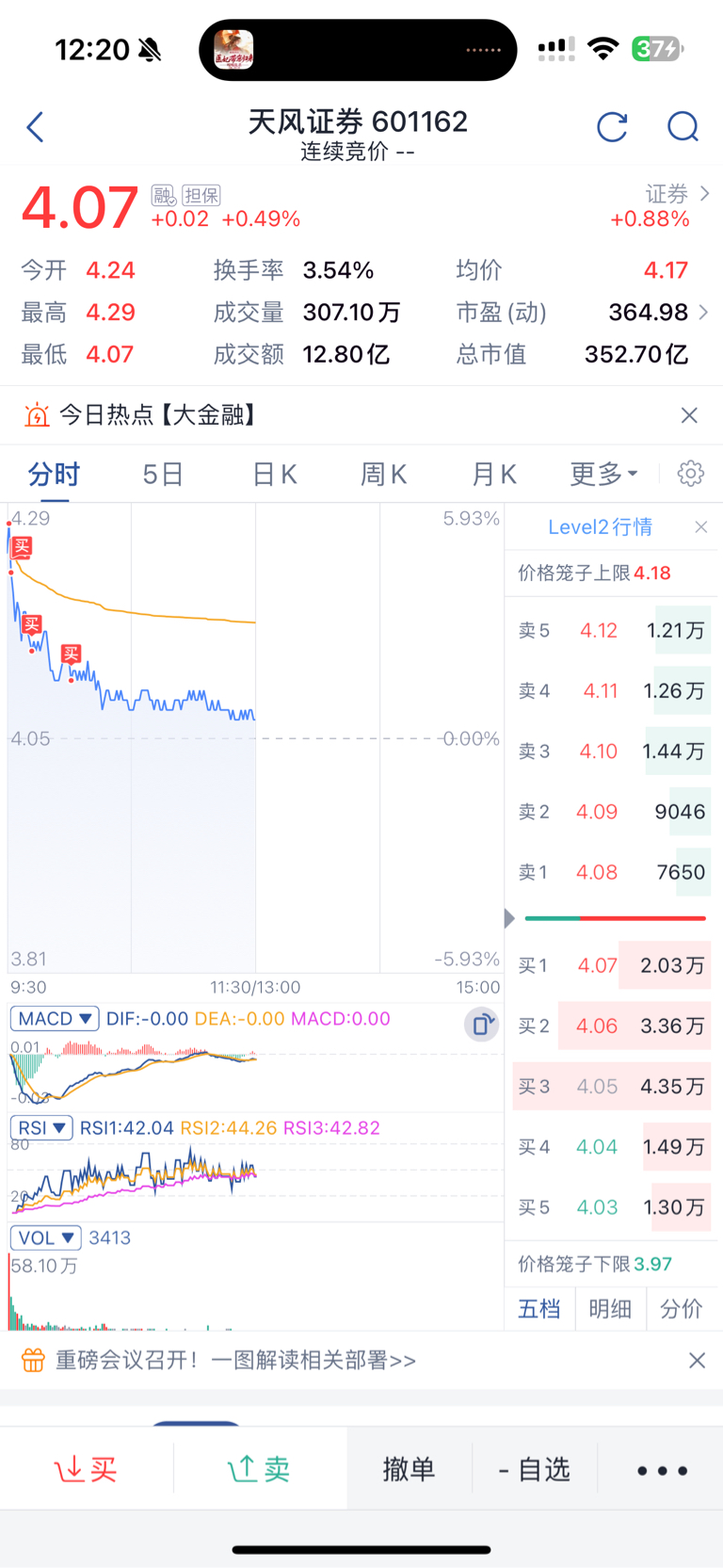Open the MACD indicator dropdown
723x1568 pixels.
click(55, 1019)
